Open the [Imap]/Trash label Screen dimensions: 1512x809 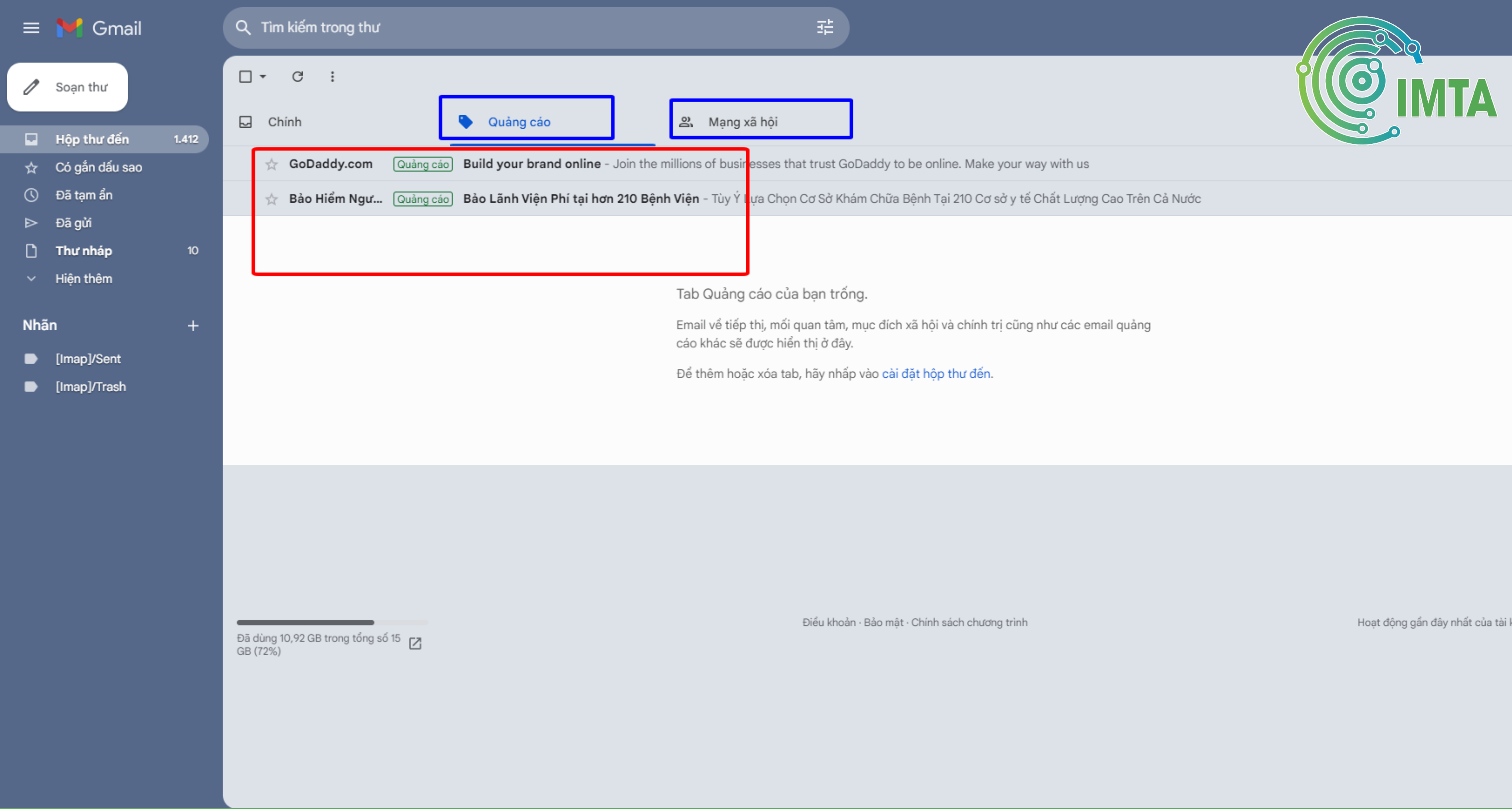90,386
